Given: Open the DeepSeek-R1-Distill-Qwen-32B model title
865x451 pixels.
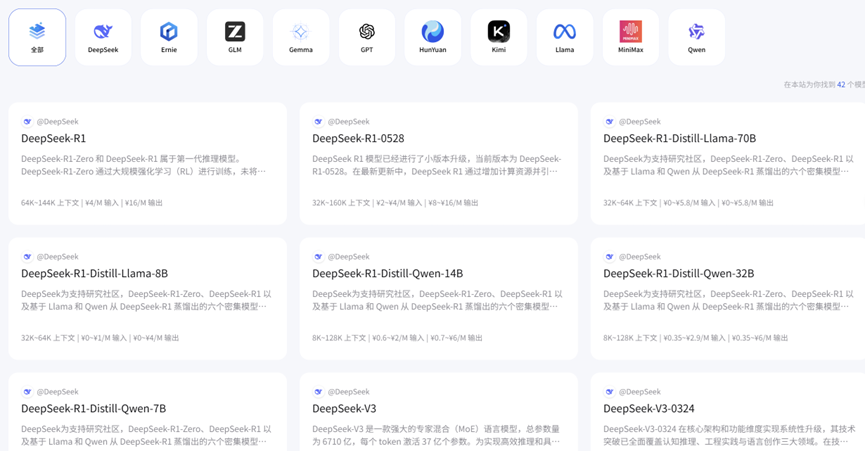Looking at the screenshot, I should point(679,273).
